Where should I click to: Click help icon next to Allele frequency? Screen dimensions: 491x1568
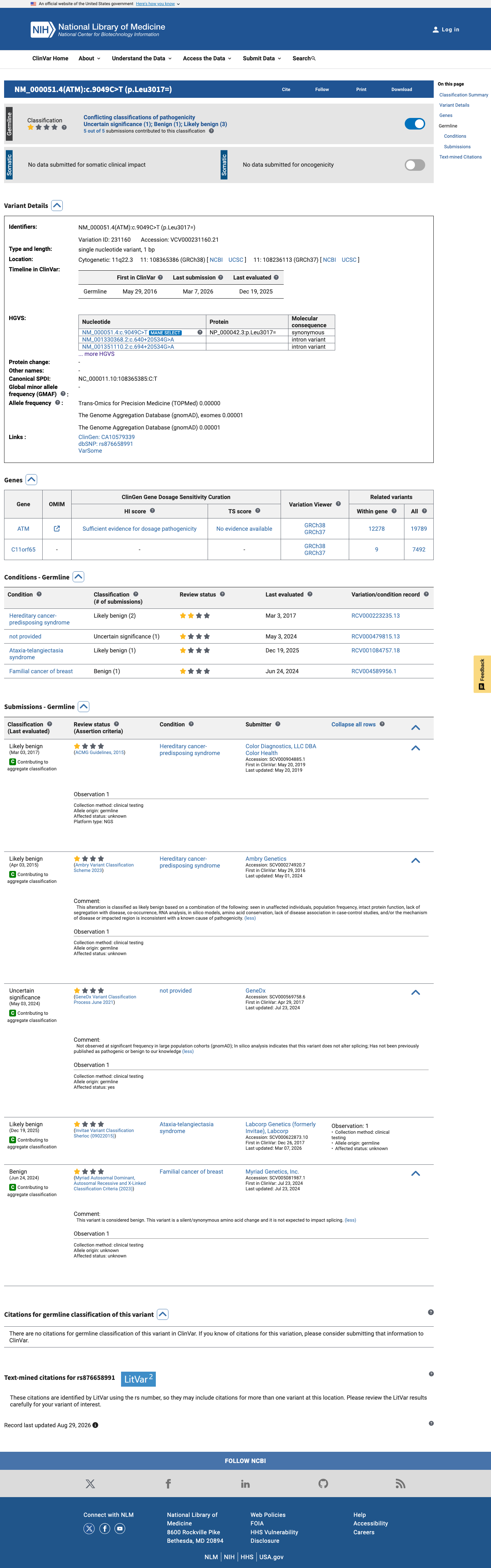point(58,402)
